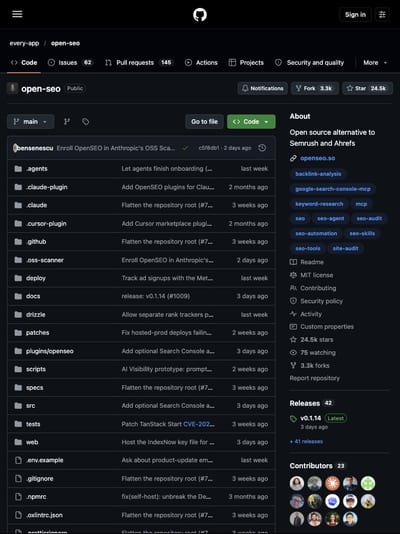Fork the repository with Fork button
Screen dimensions: 400x534
coord(315,89)
